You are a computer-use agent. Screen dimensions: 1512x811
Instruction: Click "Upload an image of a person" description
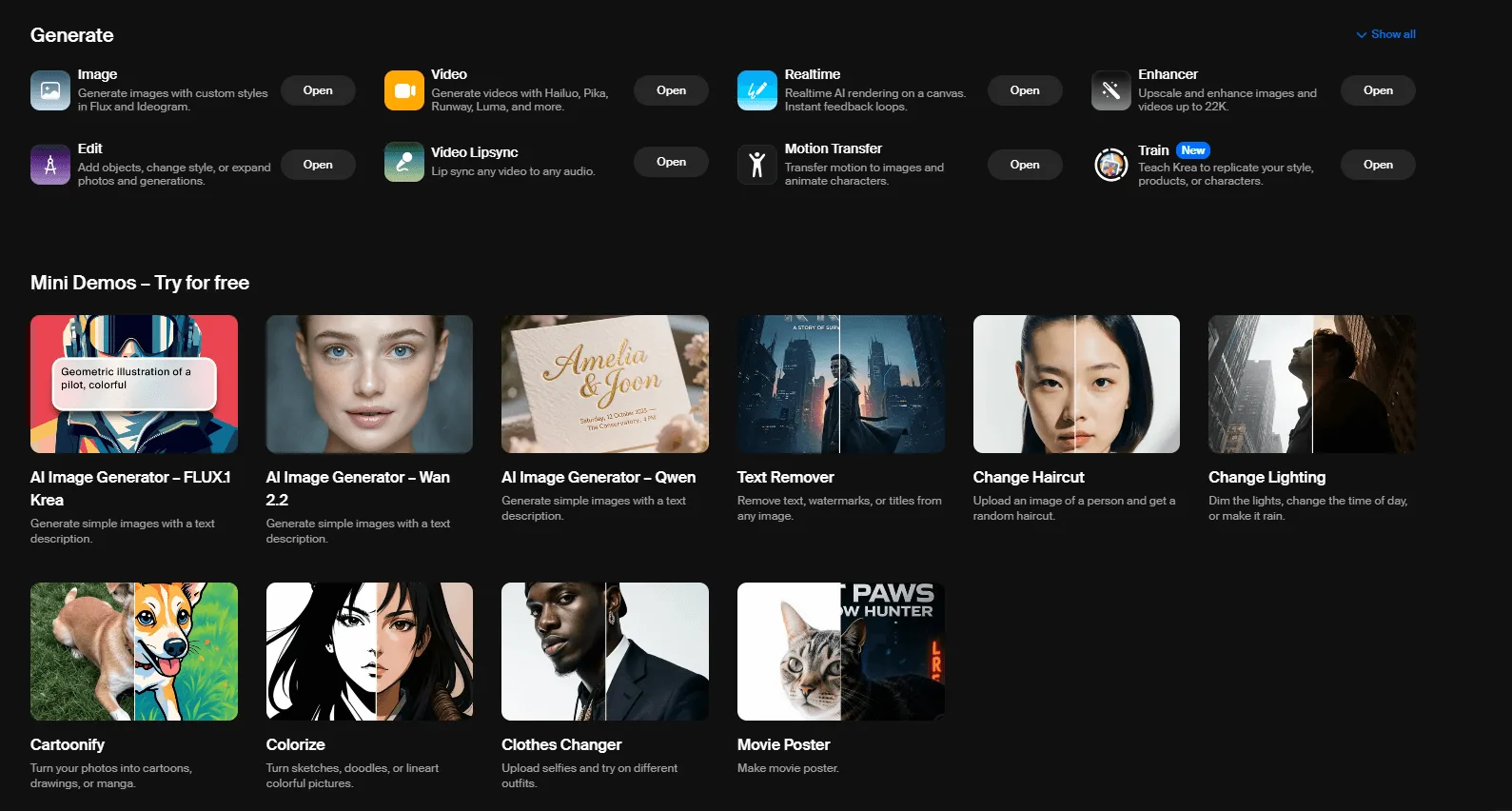(1074, 508)
